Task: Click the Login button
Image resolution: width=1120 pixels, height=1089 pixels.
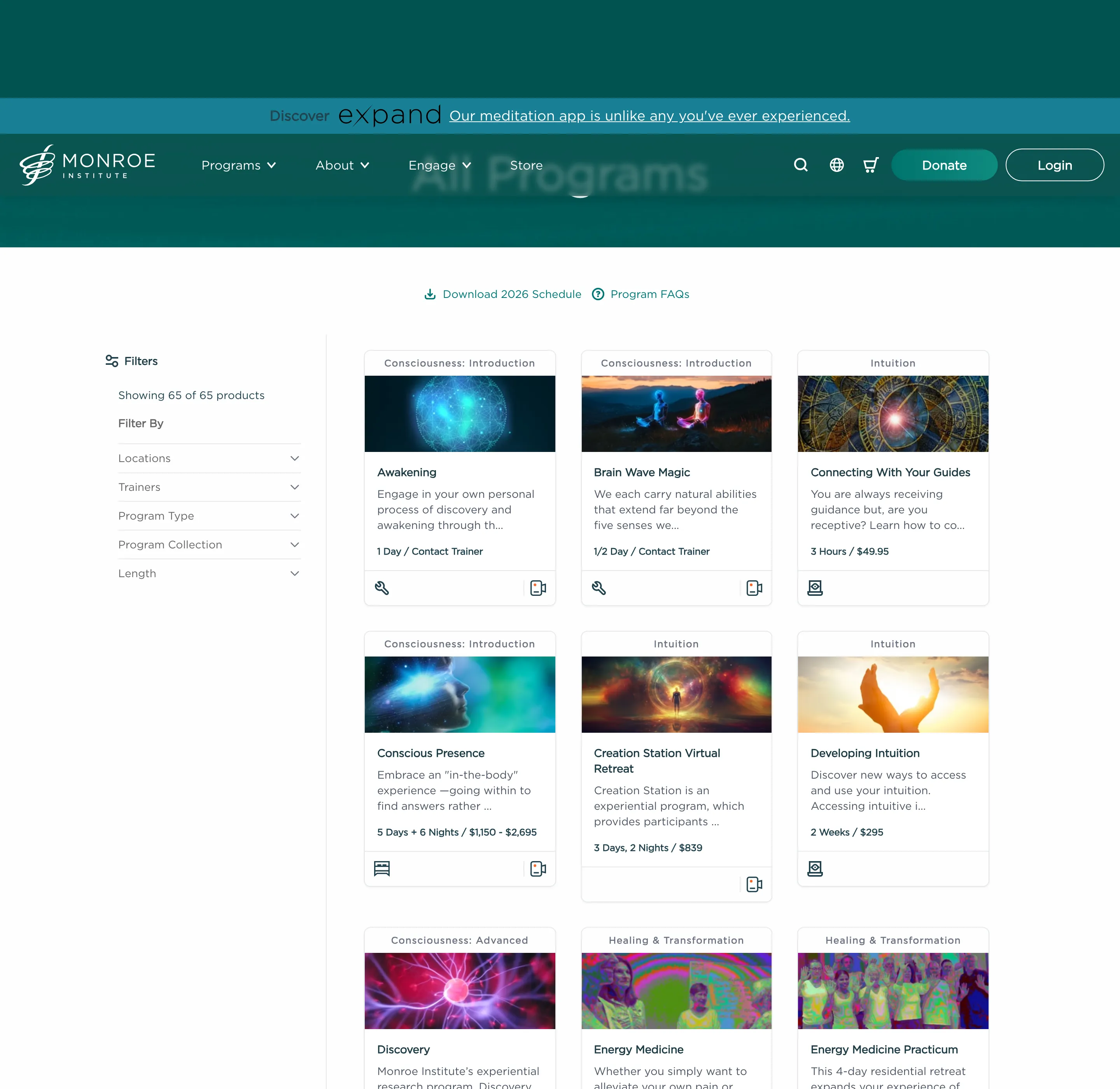Action: pyautogui.click(x=1054, y=165)
